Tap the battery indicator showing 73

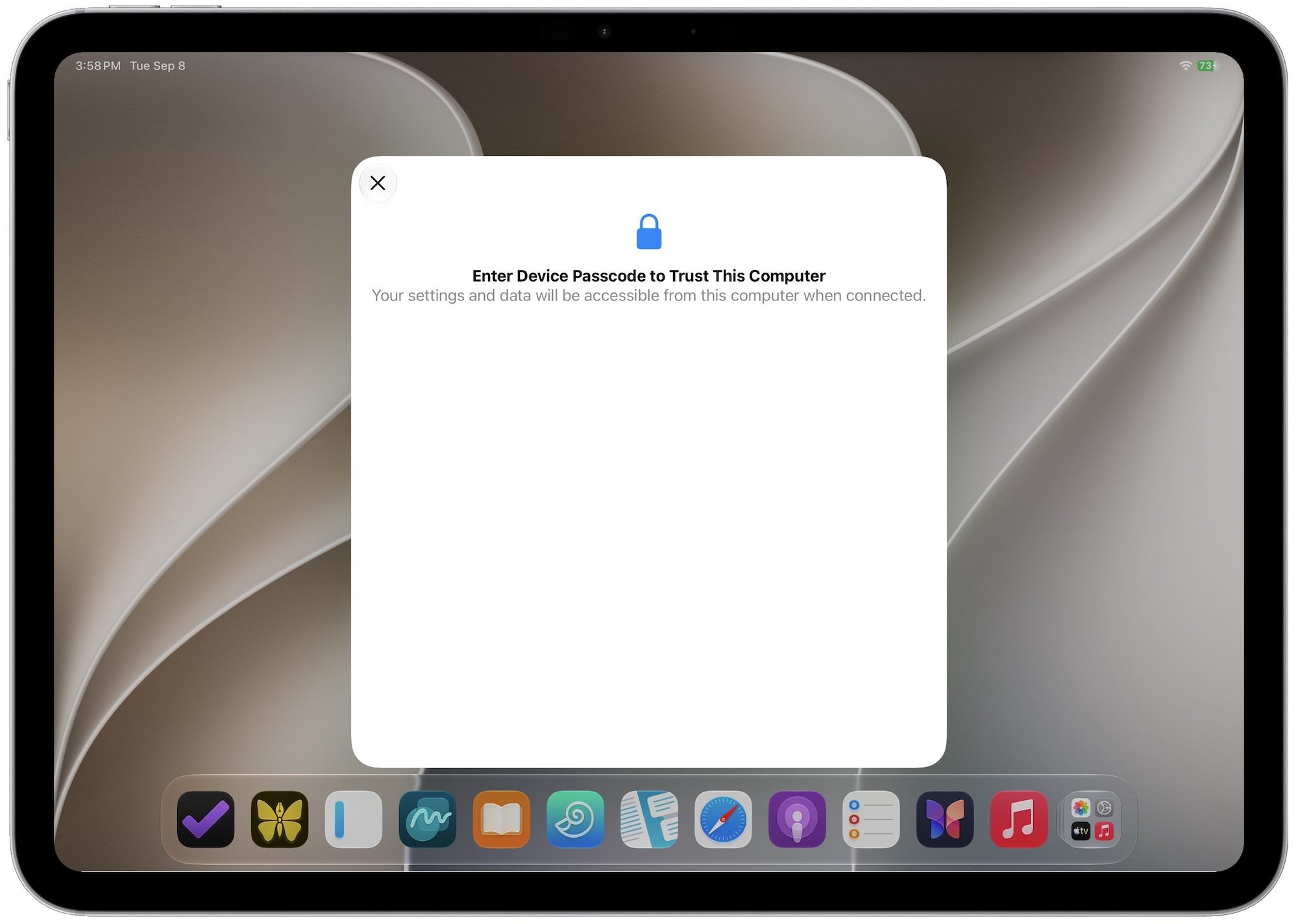pos(1207,66)
